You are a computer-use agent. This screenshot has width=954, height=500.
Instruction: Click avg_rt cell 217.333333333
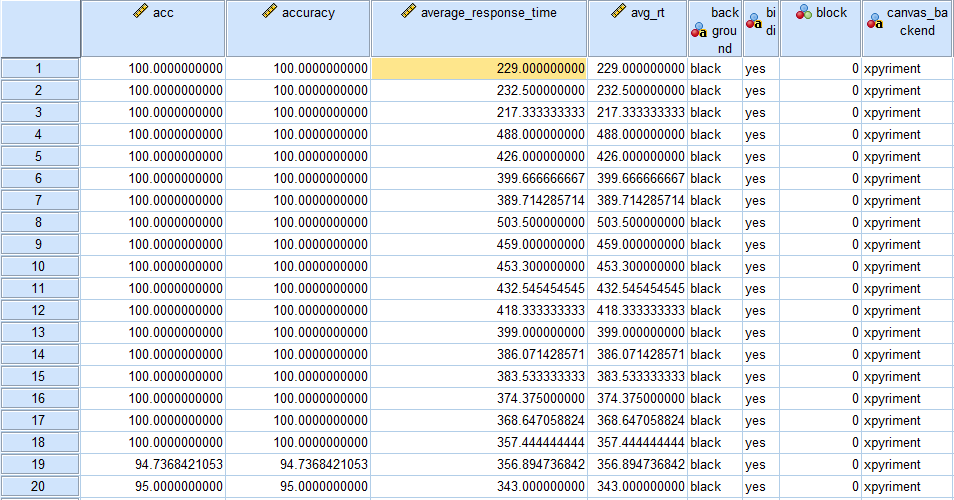pyautogui.click(x=638, y=113)
